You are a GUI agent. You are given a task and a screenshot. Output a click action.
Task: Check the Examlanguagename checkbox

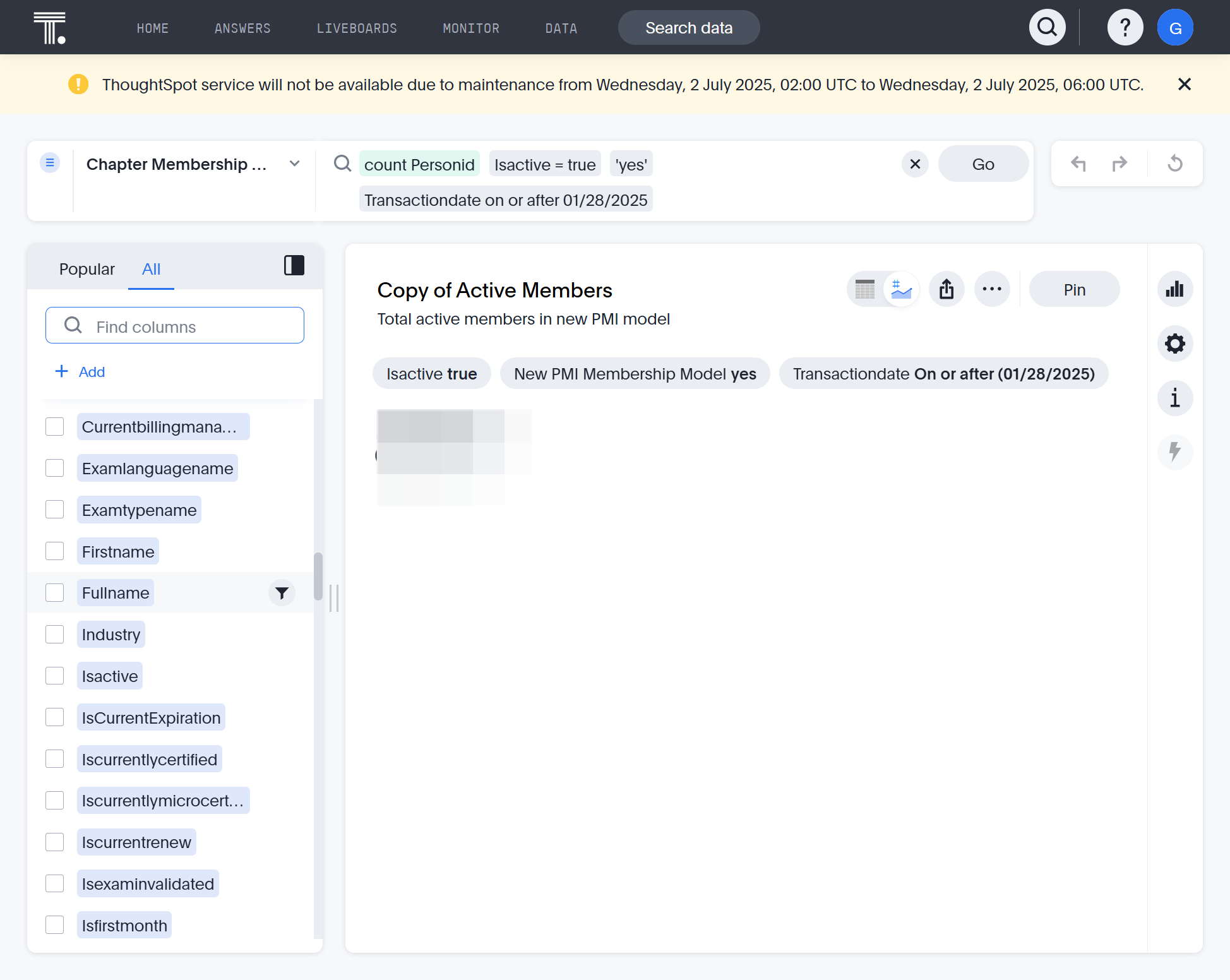tap(55, 469)
